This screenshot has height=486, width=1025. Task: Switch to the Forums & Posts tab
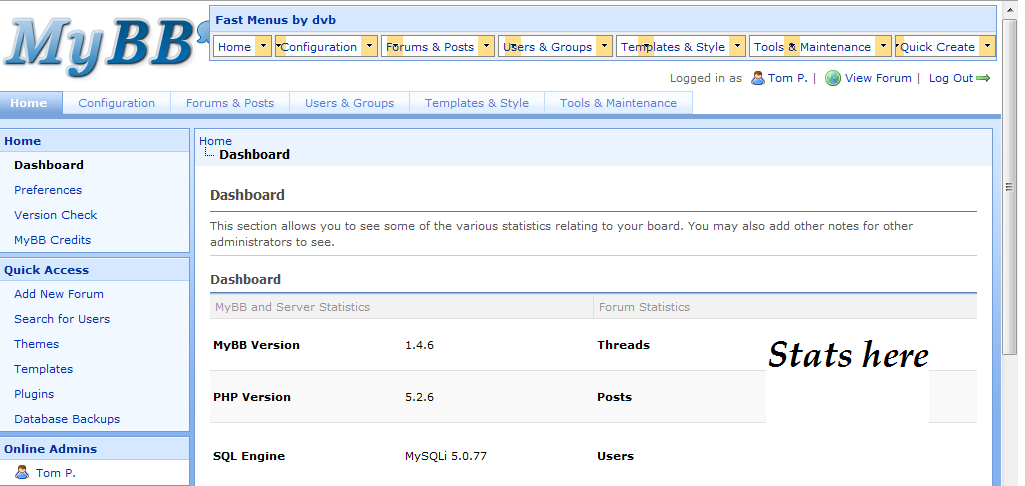(x=229, y=103)
